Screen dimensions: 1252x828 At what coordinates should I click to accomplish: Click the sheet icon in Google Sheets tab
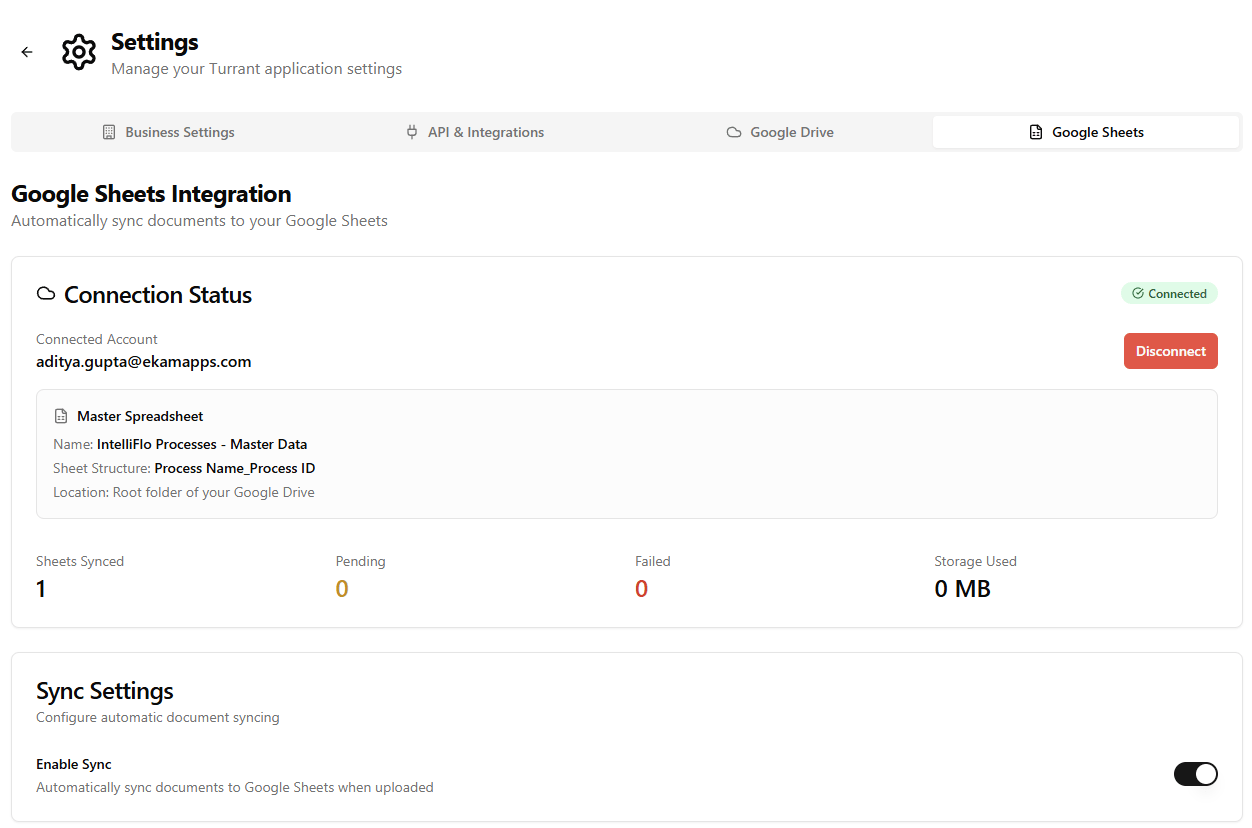(x=1036, y=132)
